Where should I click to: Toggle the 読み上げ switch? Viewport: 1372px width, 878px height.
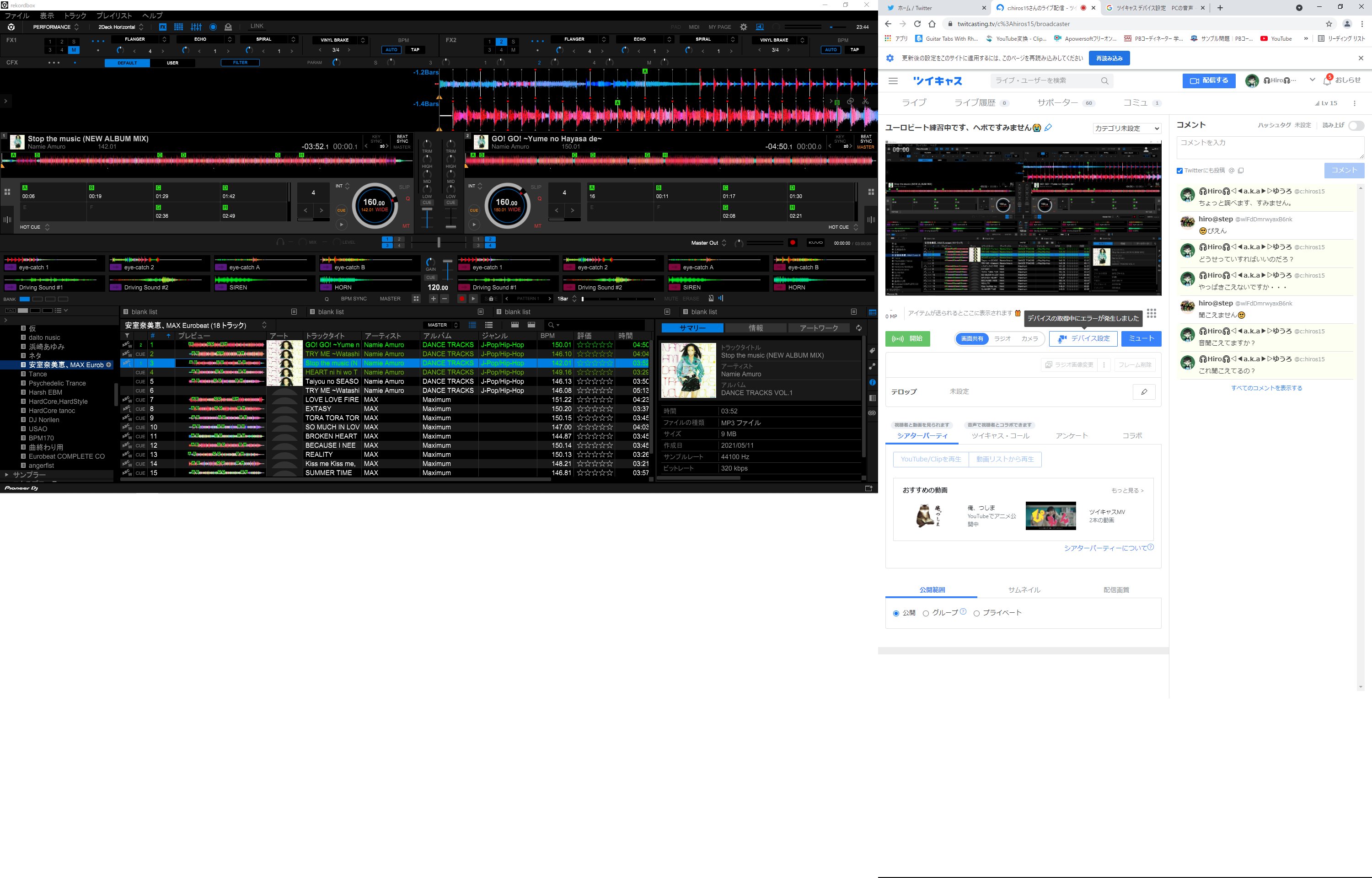(x=1356, y=125)
